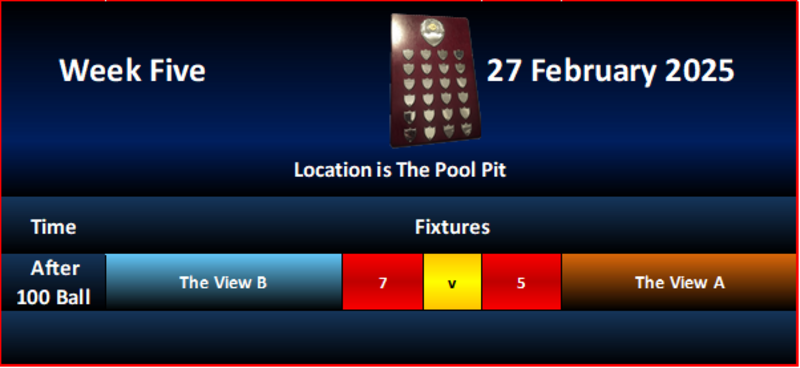Select the Location is The Pool Pit text
This screenshot has width=800, height=368.
(x=400, y=170)
